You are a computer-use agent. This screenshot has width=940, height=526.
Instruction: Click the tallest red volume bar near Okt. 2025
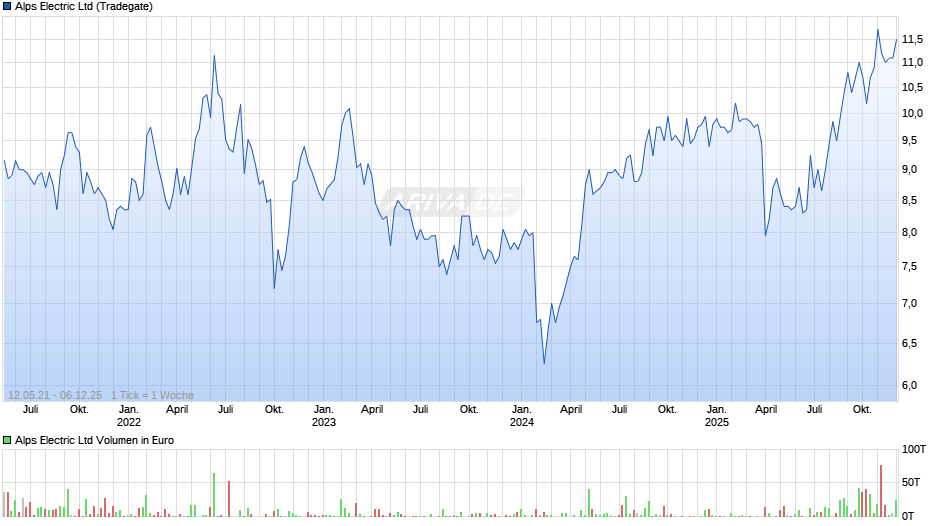(x=881, y=491)
